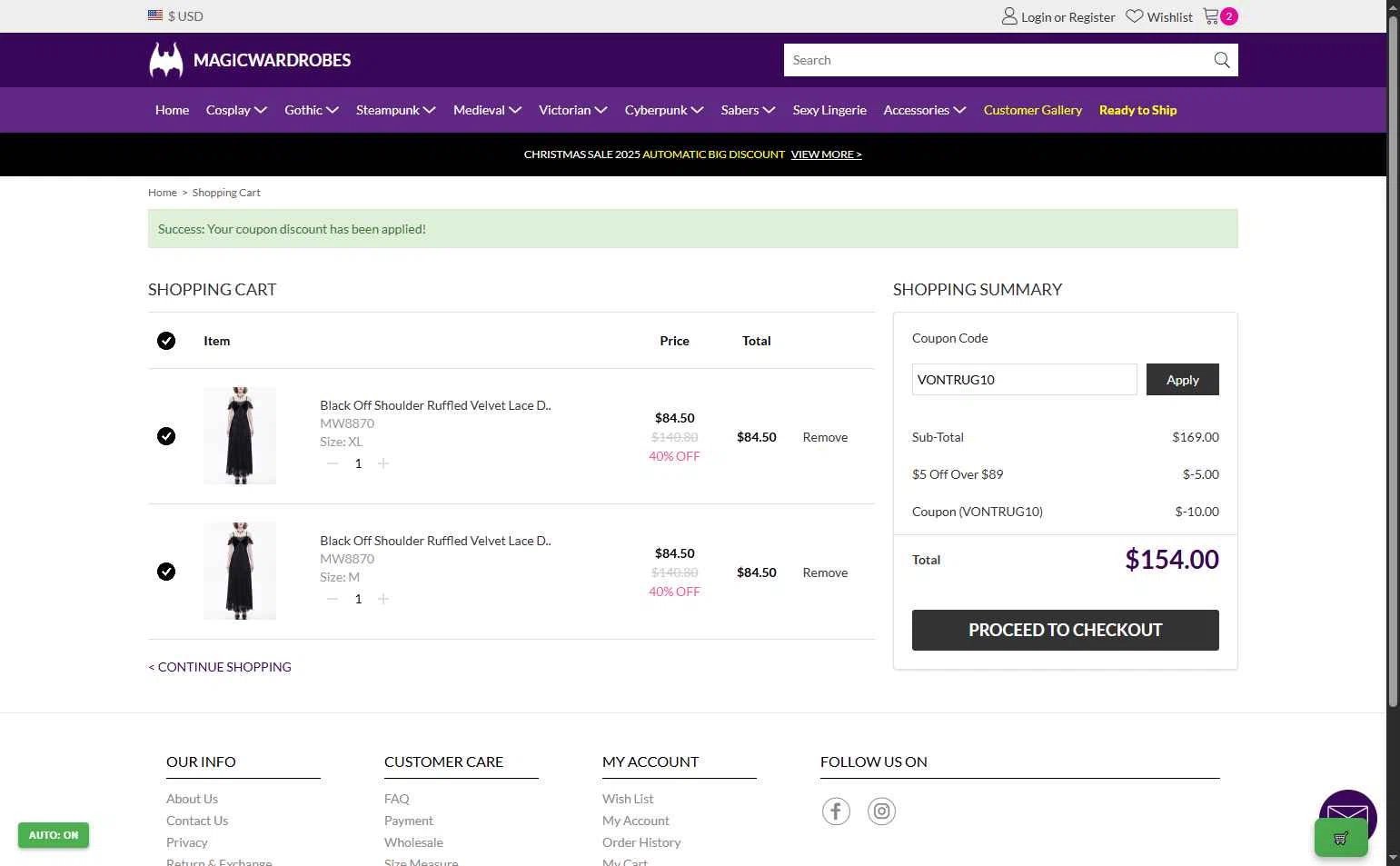This screenshot has height=866, width=1400.
Task: Increase quantity of the Size XL dress
Action: click(x=383, y=463)
